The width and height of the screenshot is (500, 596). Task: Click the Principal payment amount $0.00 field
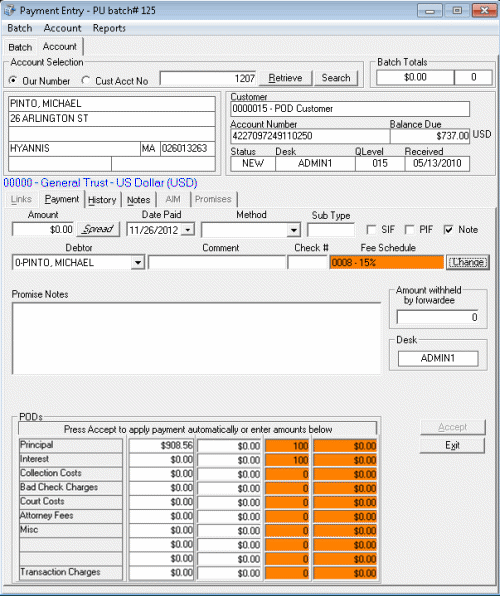click(229, 446)
